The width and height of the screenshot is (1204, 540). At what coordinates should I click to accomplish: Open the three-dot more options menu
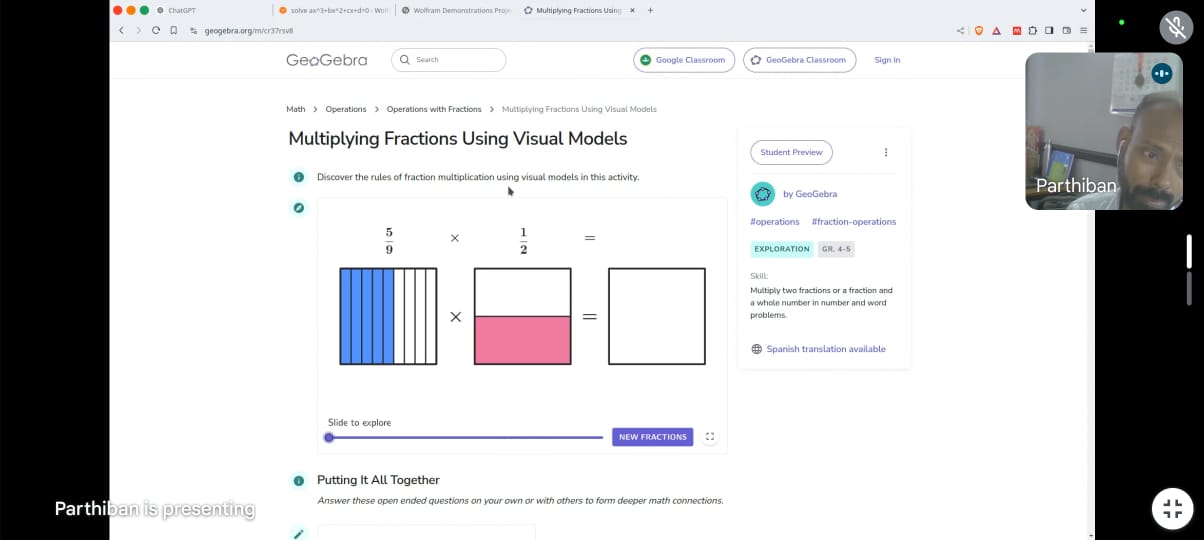[886, 153]
